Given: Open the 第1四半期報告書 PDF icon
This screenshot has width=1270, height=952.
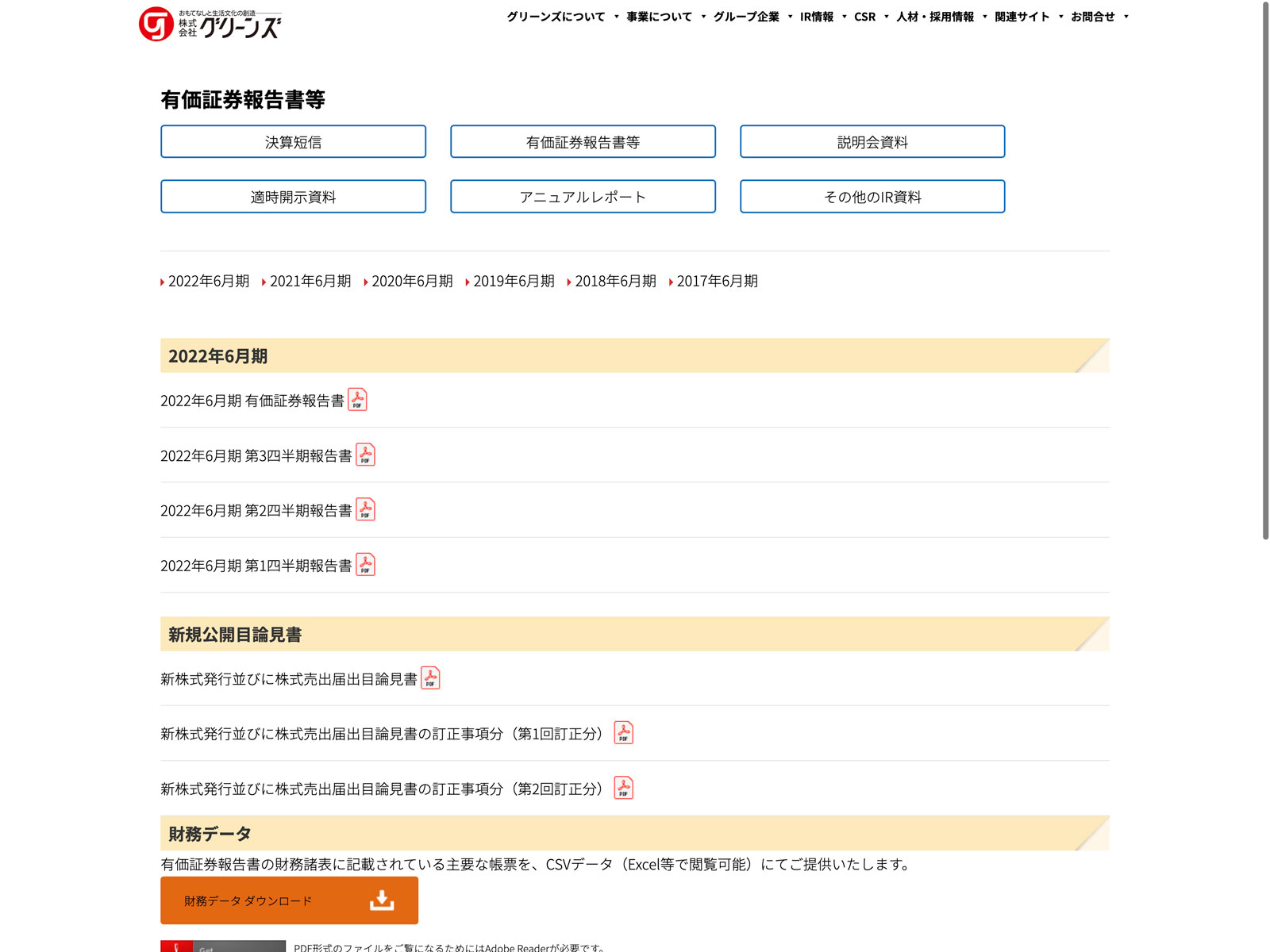Looking at the screenshot, I should coord(365,565).
